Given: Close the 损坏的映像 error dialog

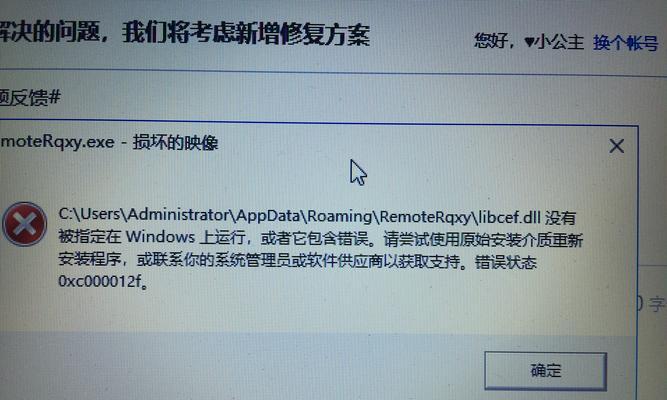Looking at the screenshot, I should (616, 146).
